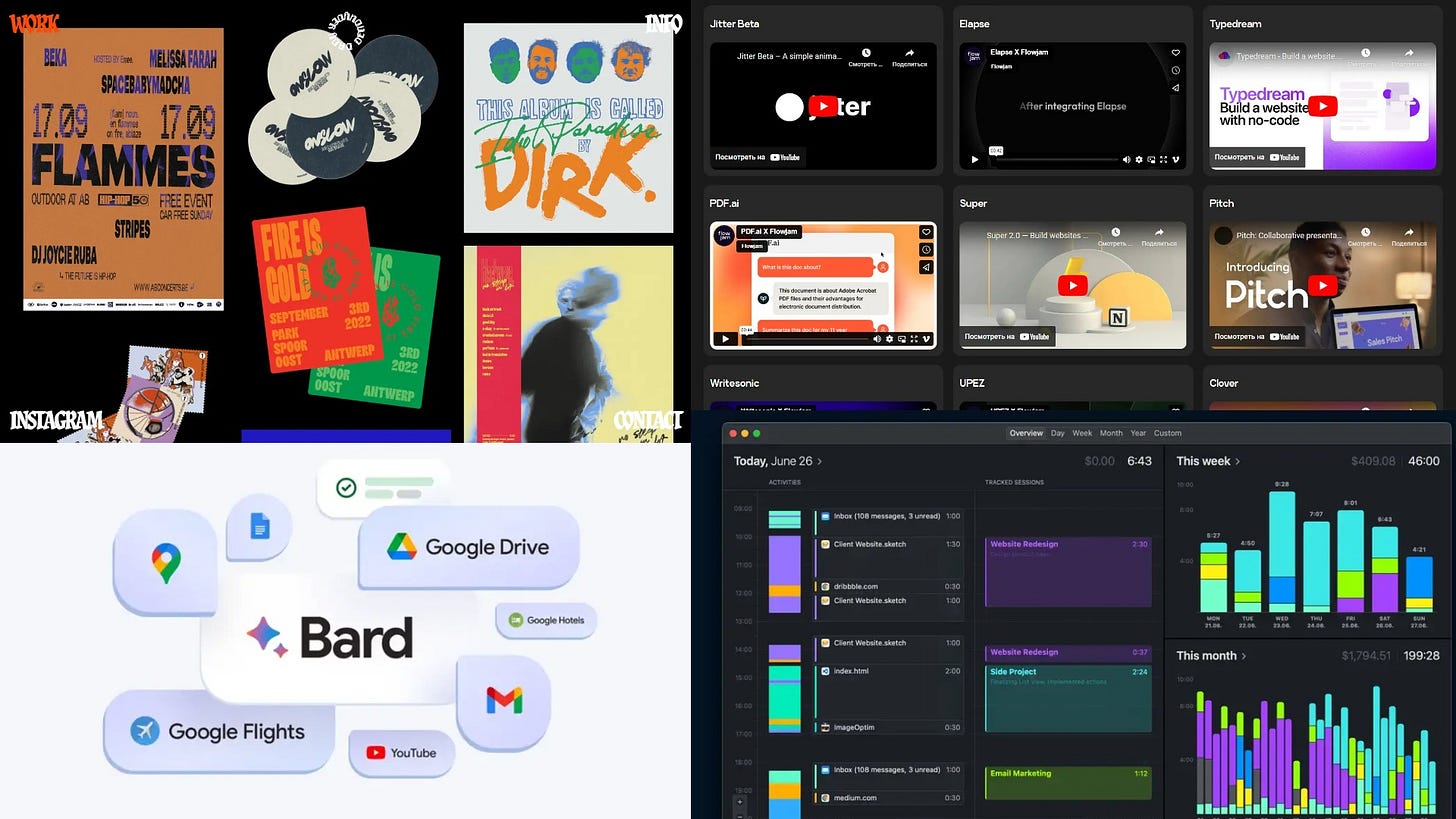Add Elapse video to Watch Later
Screen dimensions: 1456x819
[x=1176, y=70]
